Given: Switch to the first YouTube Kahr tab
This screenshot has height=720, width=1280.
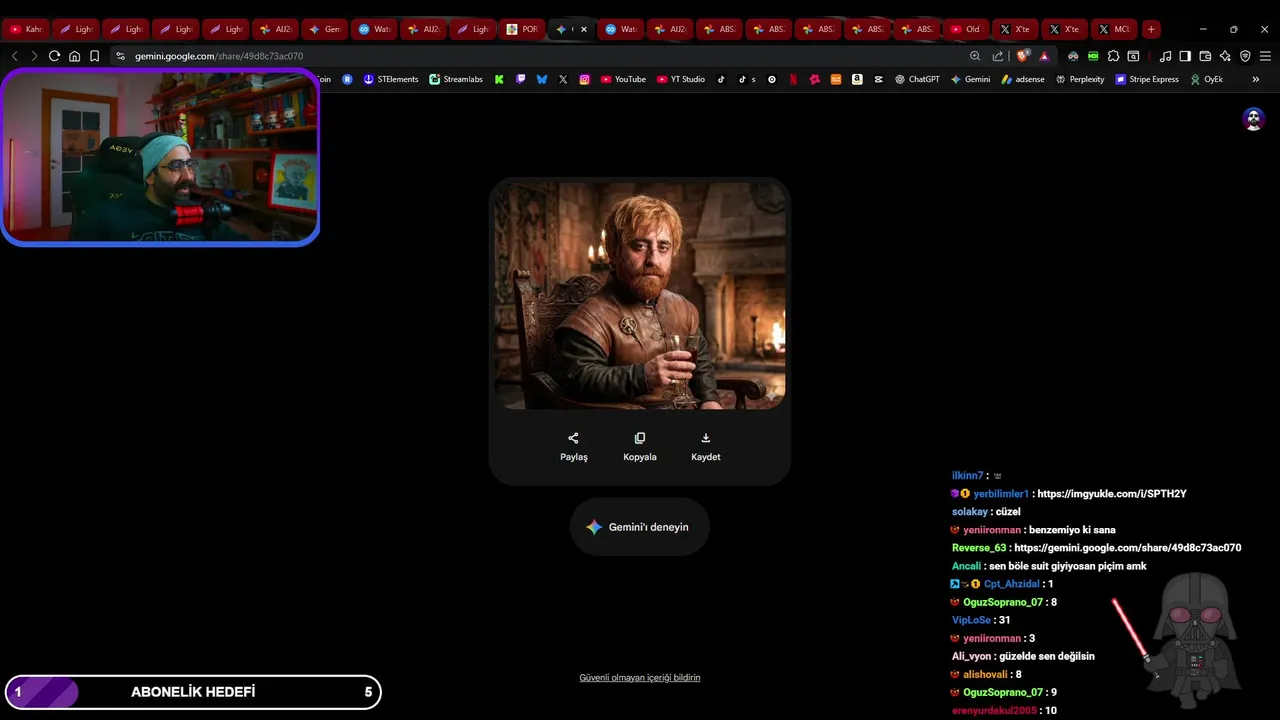Looking at the screenshot, I should click(24, 29).
